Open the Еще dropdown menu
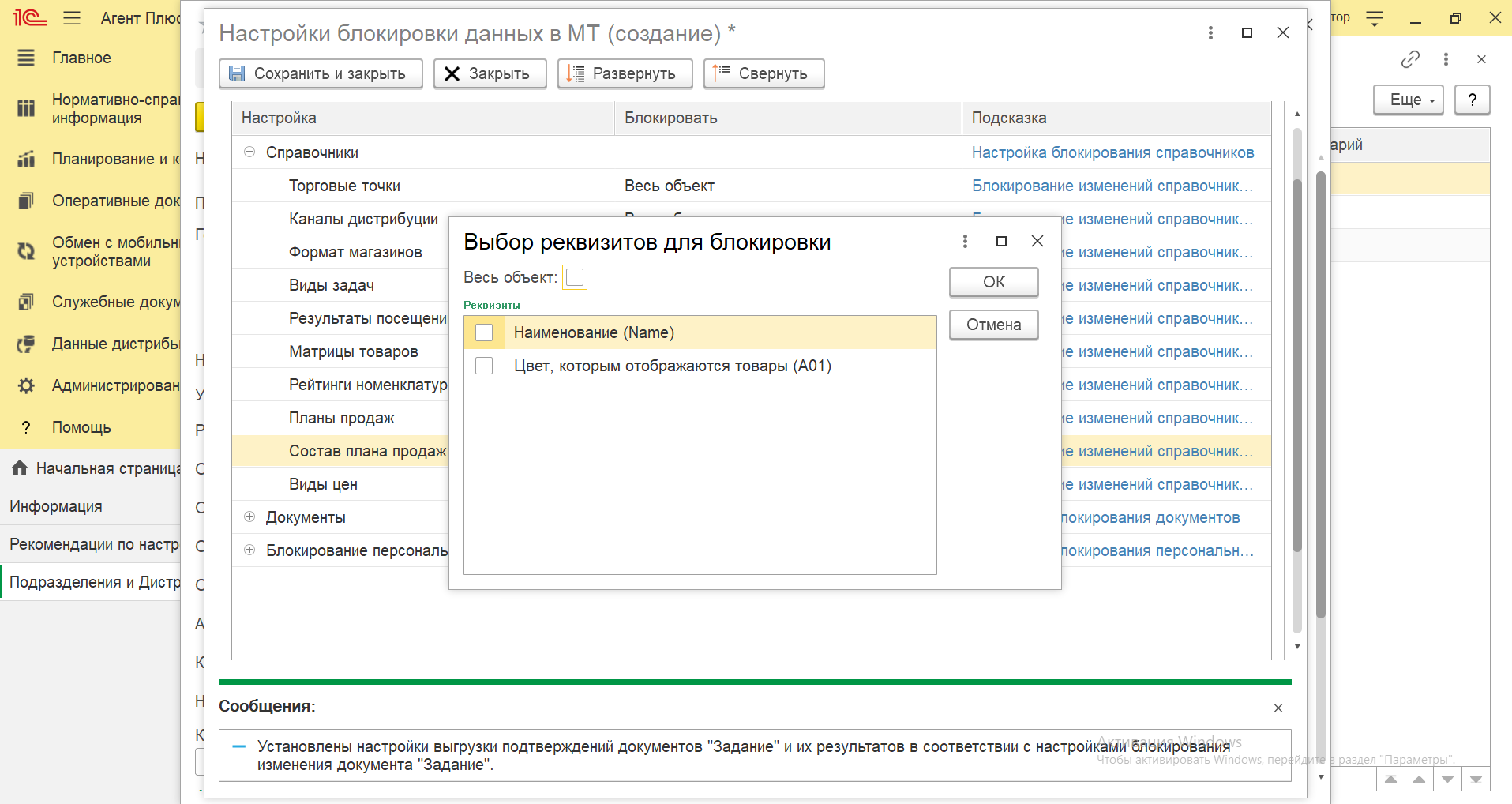Image resolution: width=1512 pixels, height=804 pixels. click(x=1409, y=100)
